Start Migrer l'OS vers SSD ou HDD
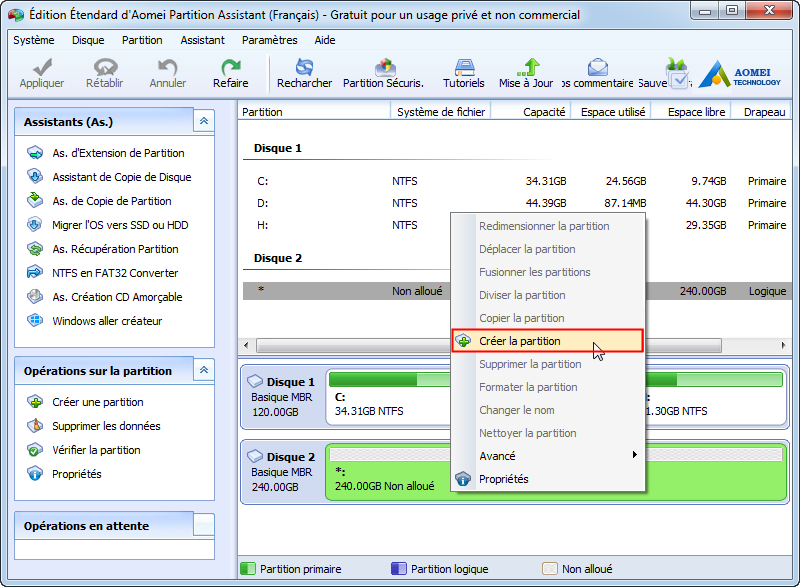 tap(120, 225)
